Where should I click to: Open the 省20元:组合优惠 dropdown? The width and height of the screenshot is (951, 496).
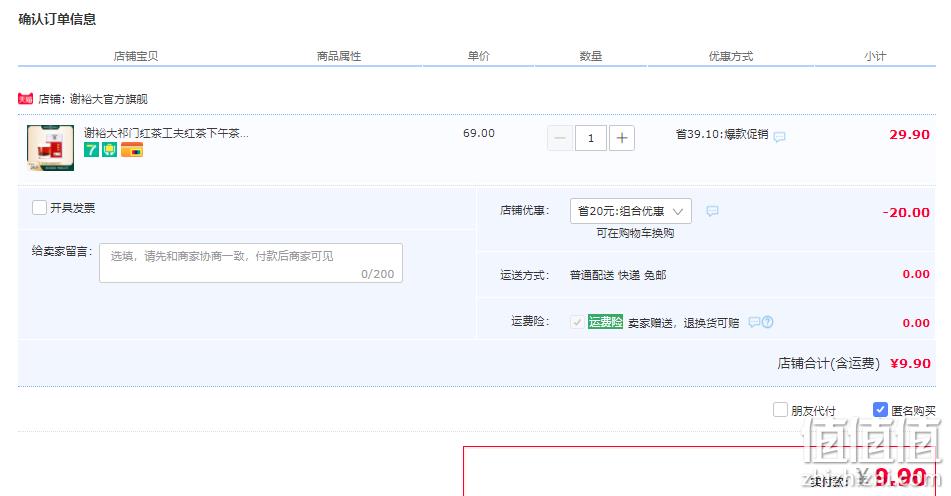pyautogui.click(x=631, y=211)
